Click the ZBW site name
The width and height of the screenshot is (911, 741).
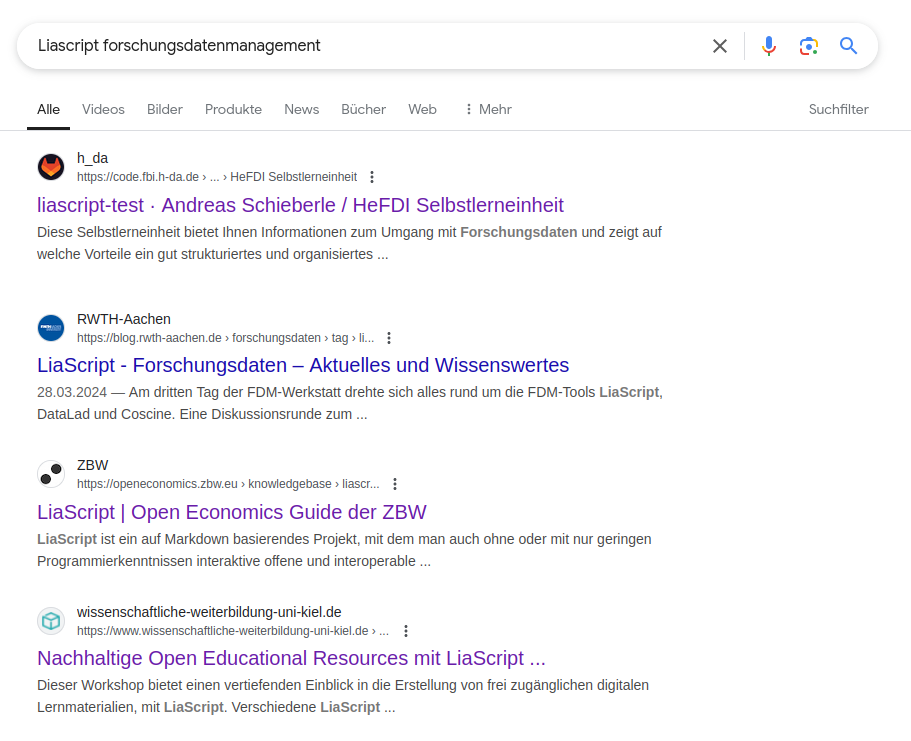92,465
